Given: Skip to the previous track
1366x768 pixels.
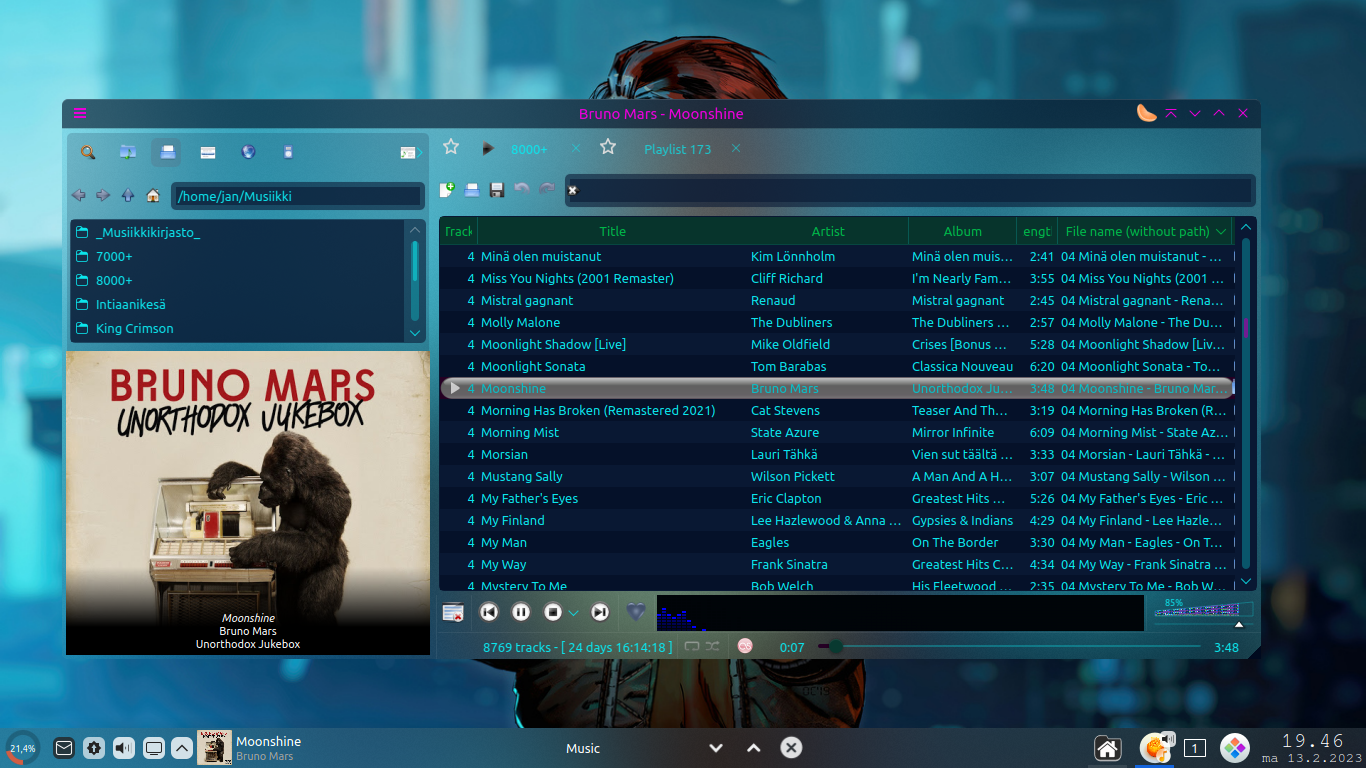Looking at the screenshot, I should click(489, 612).
